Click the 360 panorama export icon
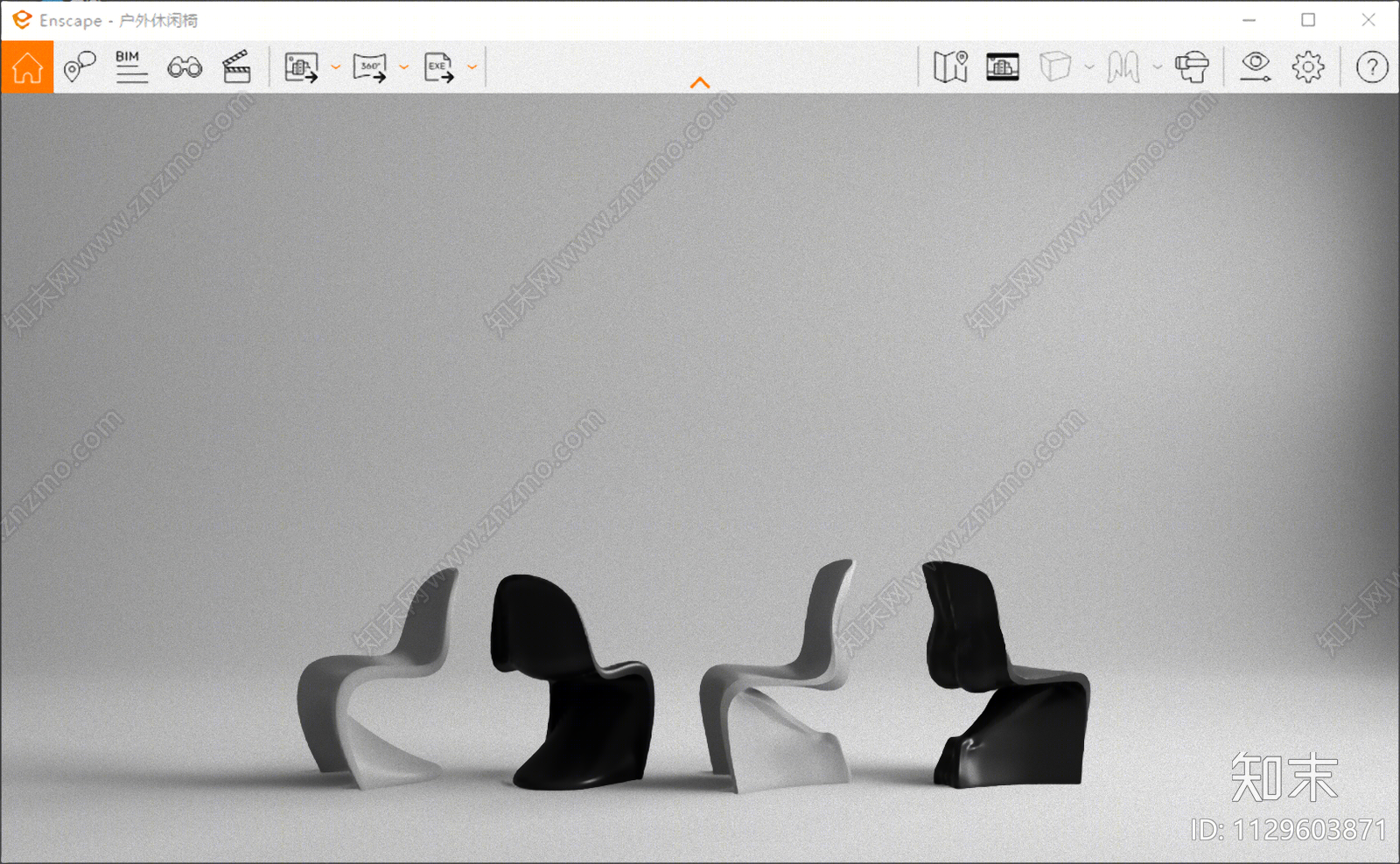The width and height of the screenshot is (1400, 864). pos(369,67)
